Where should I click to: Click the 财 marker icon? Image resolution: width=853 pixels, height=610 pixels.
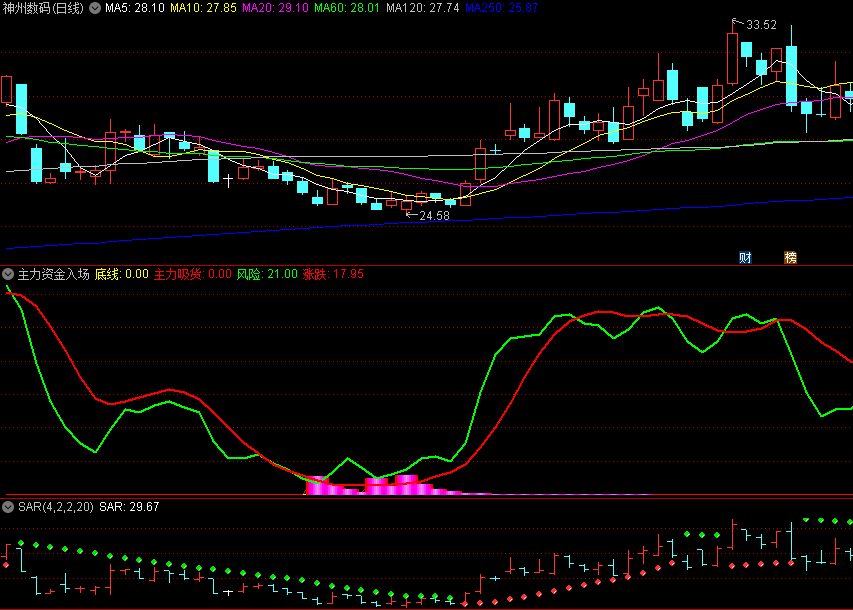pos(745,257)
